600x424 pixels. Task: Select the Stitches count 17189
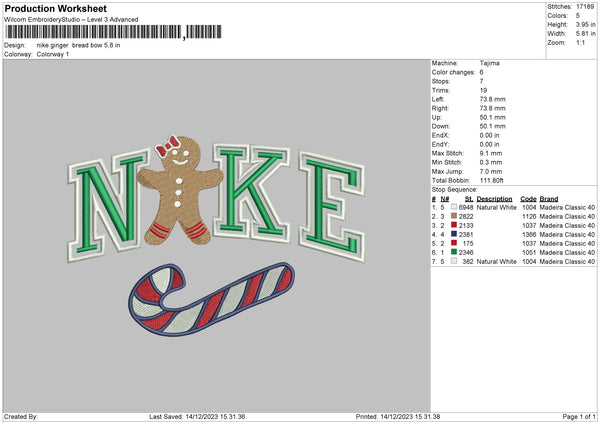point(585,7)
